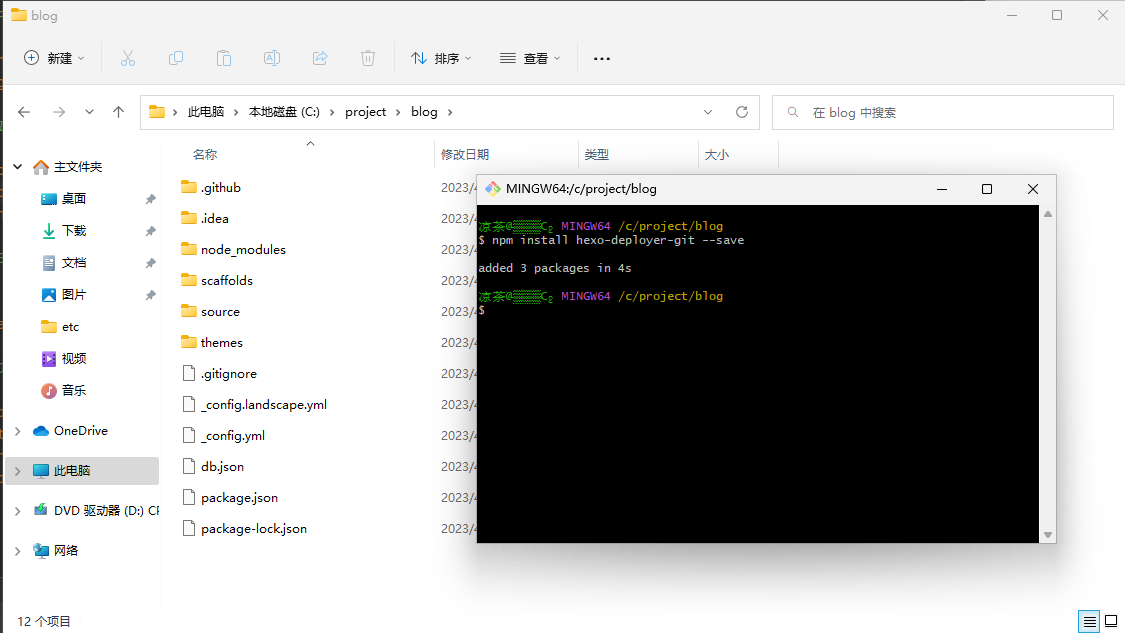Open the three-dots more options menu

[x=602, y=59]
